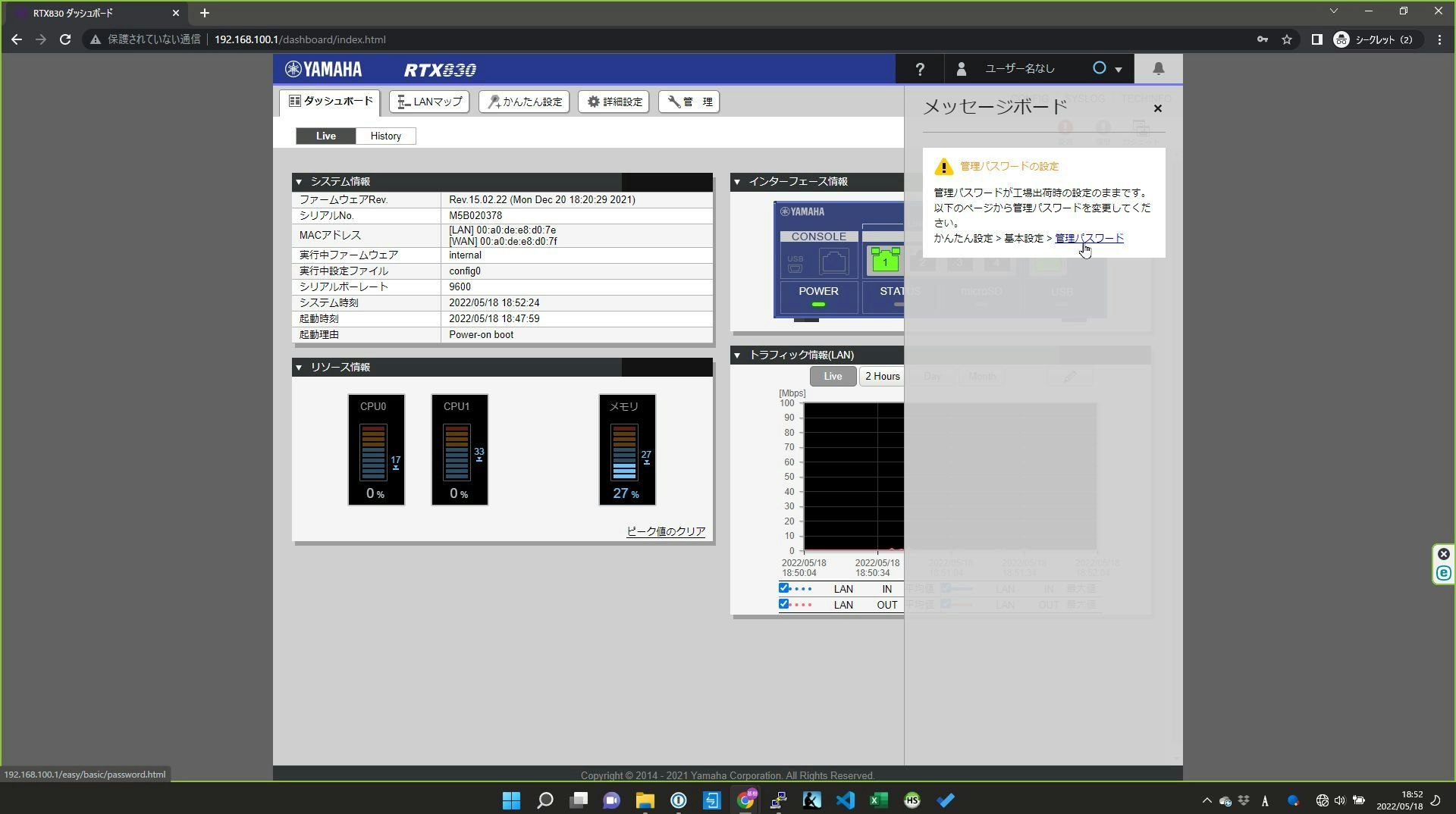Image resolution: width=1456 pixels, height=814 pixels.
Task: Open the saved passwords key icon
Action: [1263, 39]
